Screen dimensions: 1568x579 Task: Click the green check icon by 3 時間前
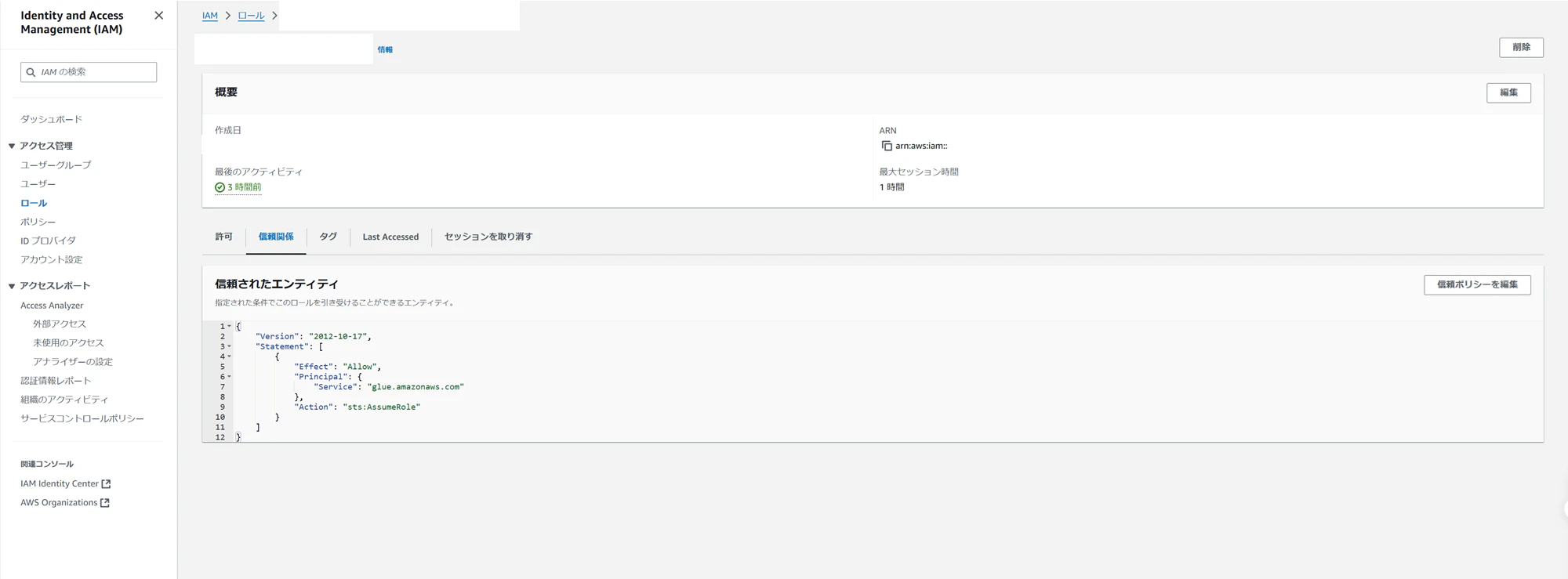[220, 187]
